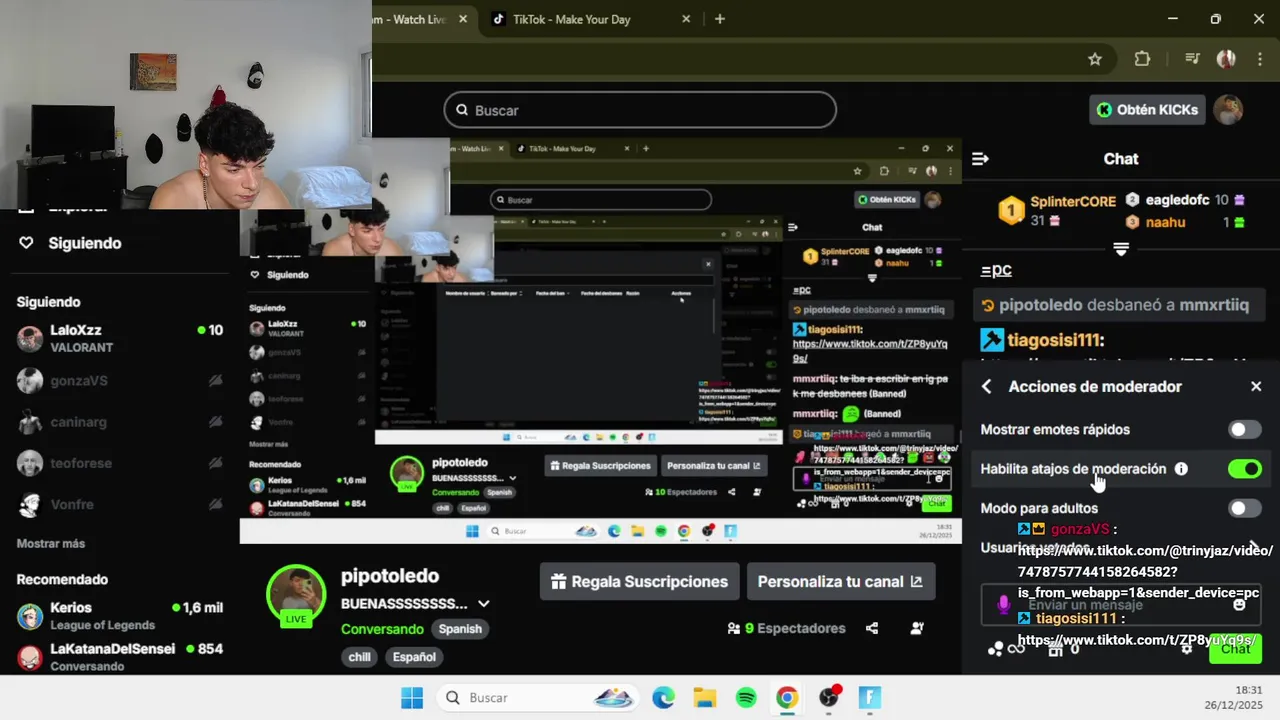Click the Chrome icon in the taskbar
This screenshot has width=1280, height=720.
click(x=787, y=698)
